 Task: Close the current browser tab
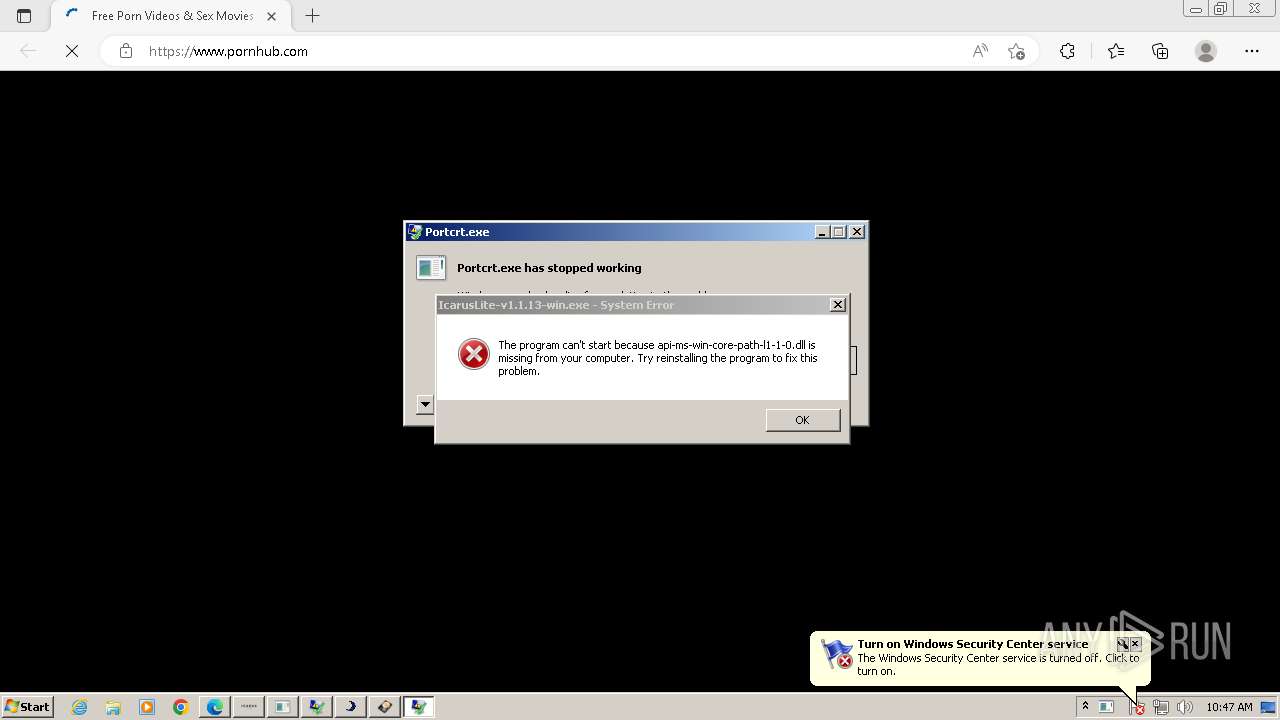(x=271, y=16)
